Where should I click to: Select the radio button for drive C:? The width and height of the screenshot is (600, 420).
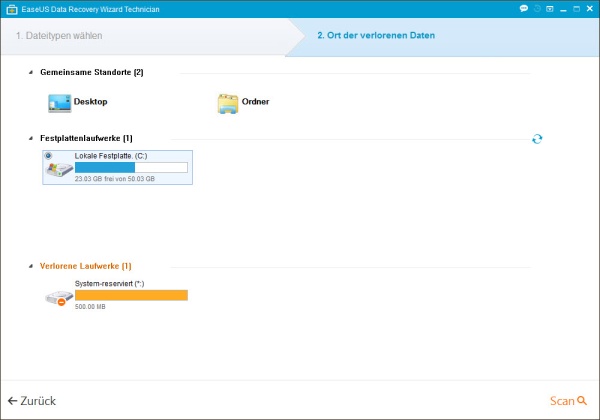[48, 156]
